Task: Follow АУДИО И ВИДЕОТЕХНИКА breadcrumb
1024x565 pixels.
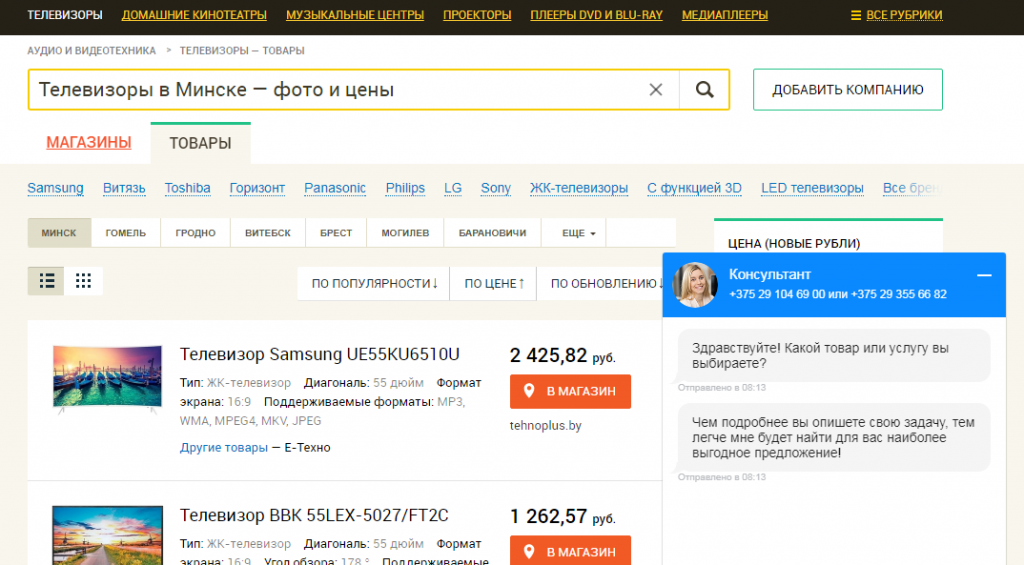Action: (91, 50)
